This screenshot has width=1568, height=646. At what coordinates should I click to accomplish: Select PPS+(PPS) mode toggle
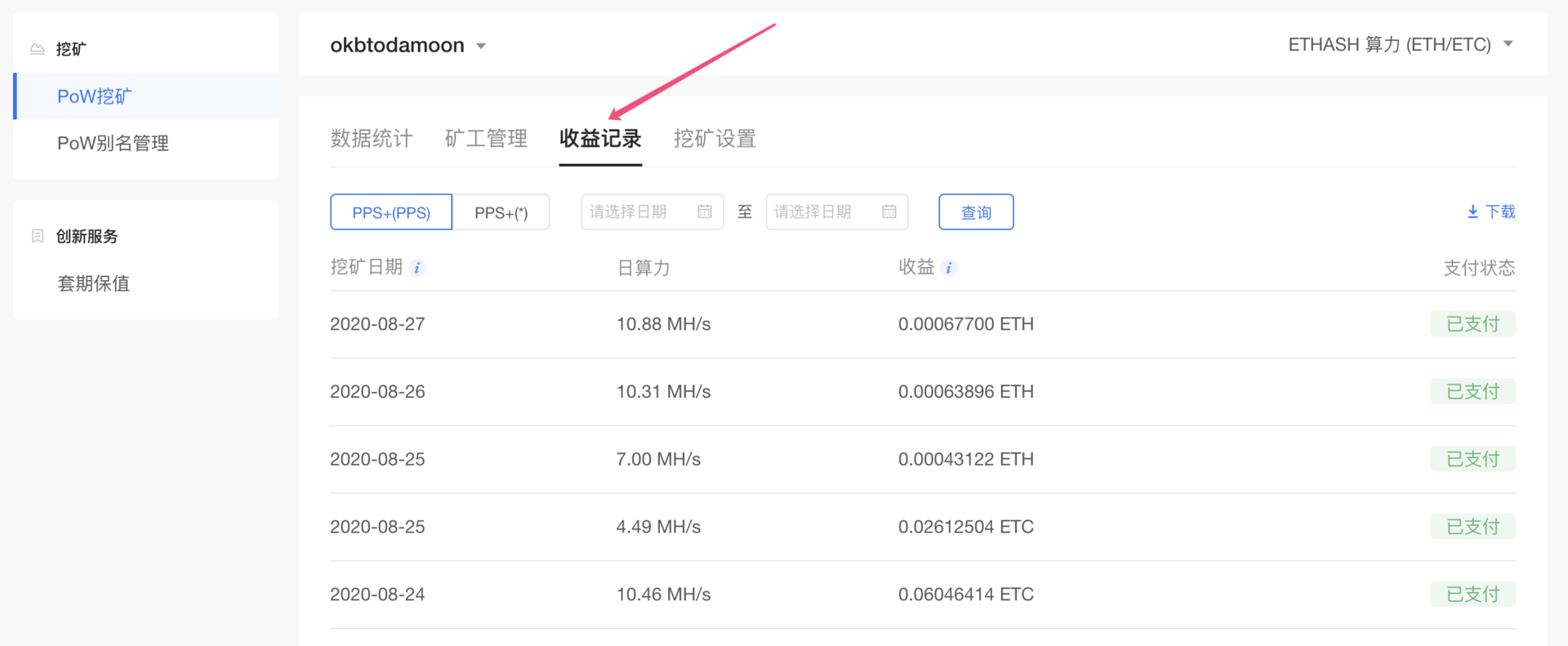tap(391, 212)
